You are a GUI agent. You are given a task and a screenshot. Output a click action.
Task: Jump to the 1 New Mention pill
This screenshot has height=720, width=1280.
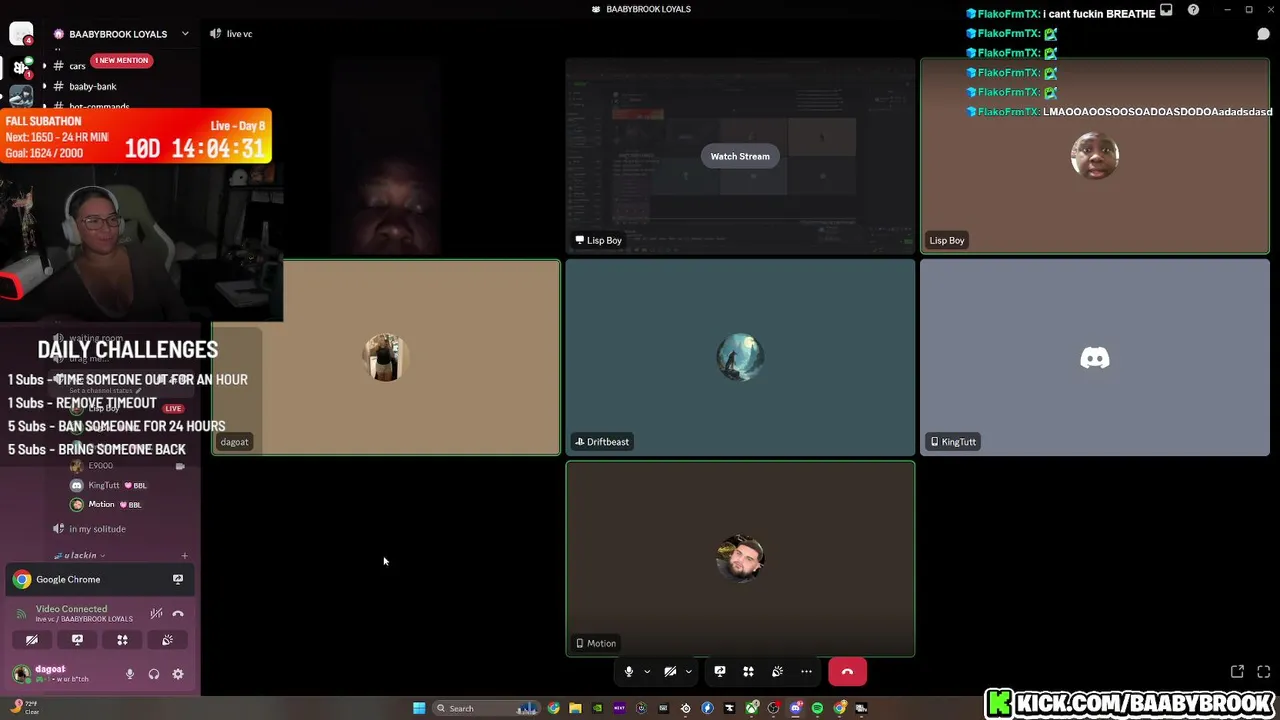coord(122,60)
